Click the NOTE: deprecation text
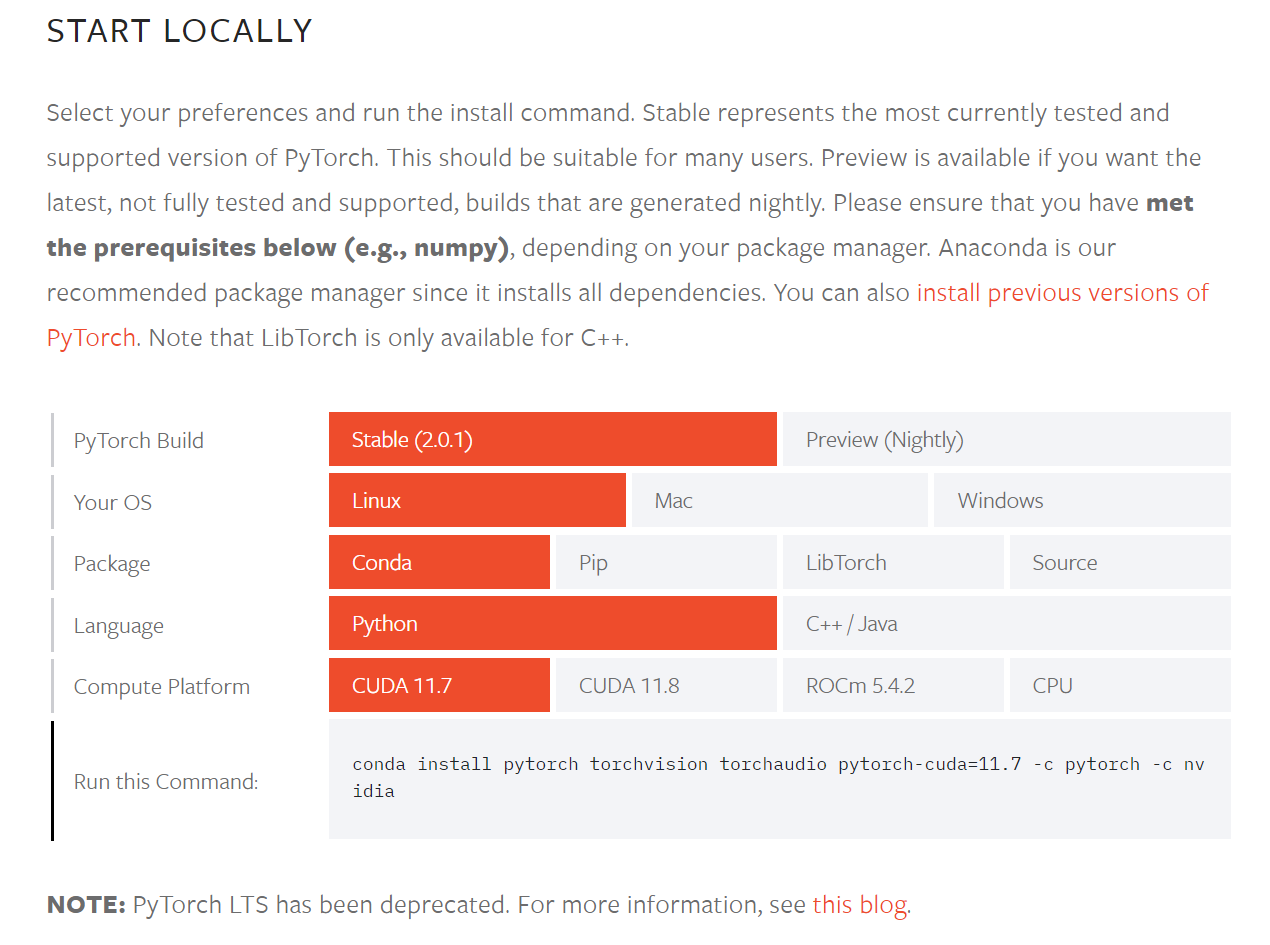 [479, 905]
